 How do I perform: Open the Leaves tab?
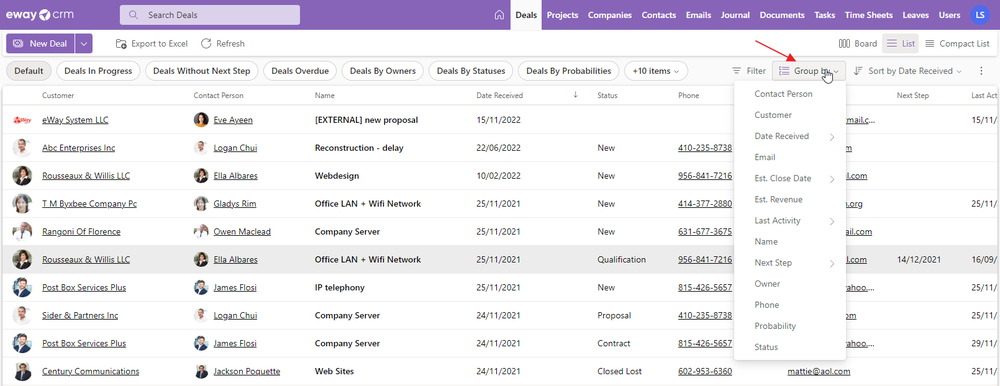tap(915, 15)
